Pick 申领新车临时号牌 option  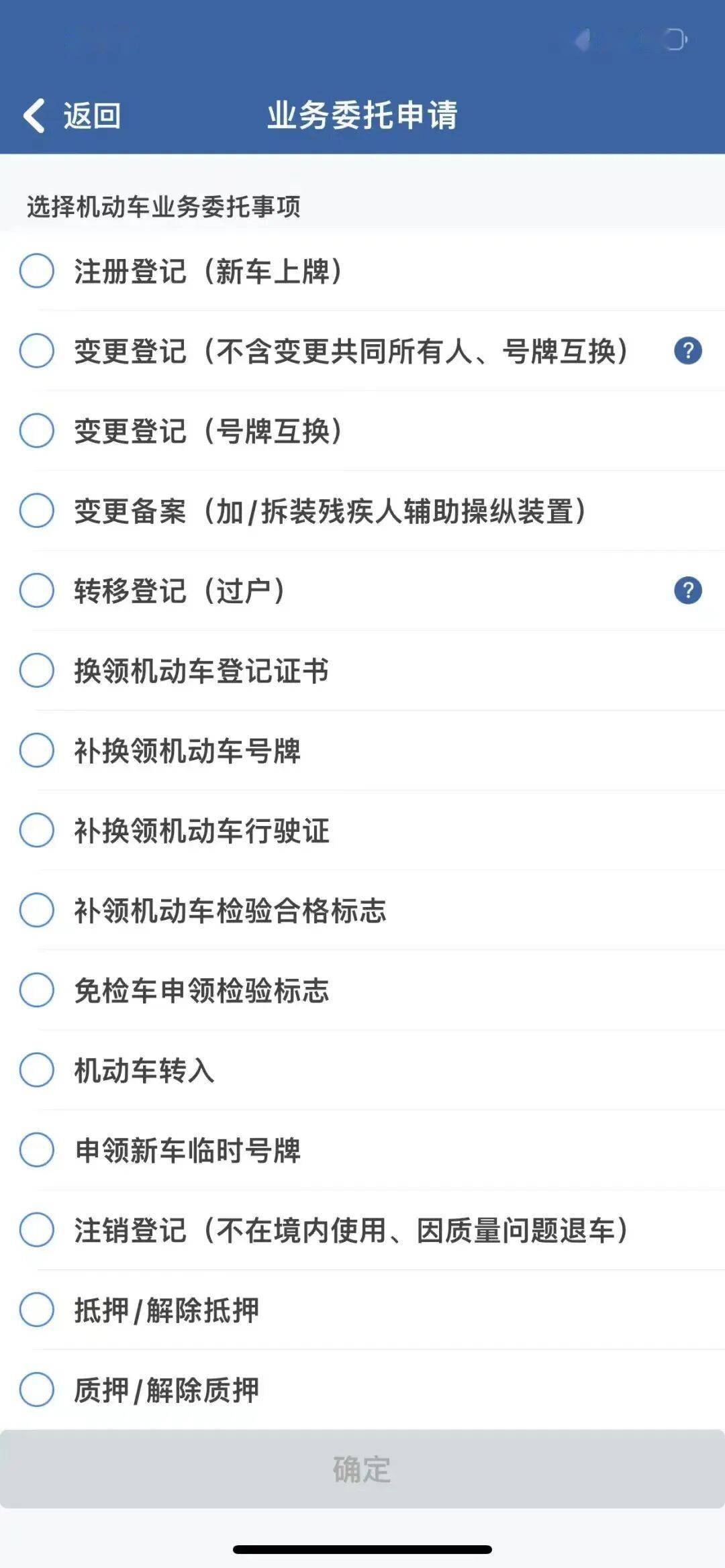tap(37, 1149)
